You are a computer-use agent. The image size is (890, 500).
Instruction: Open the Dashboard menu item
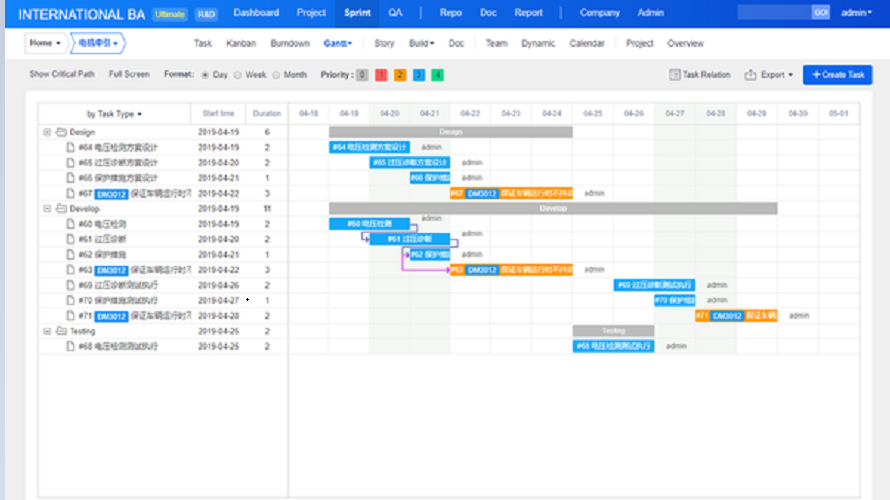click(x=256, y=13)
